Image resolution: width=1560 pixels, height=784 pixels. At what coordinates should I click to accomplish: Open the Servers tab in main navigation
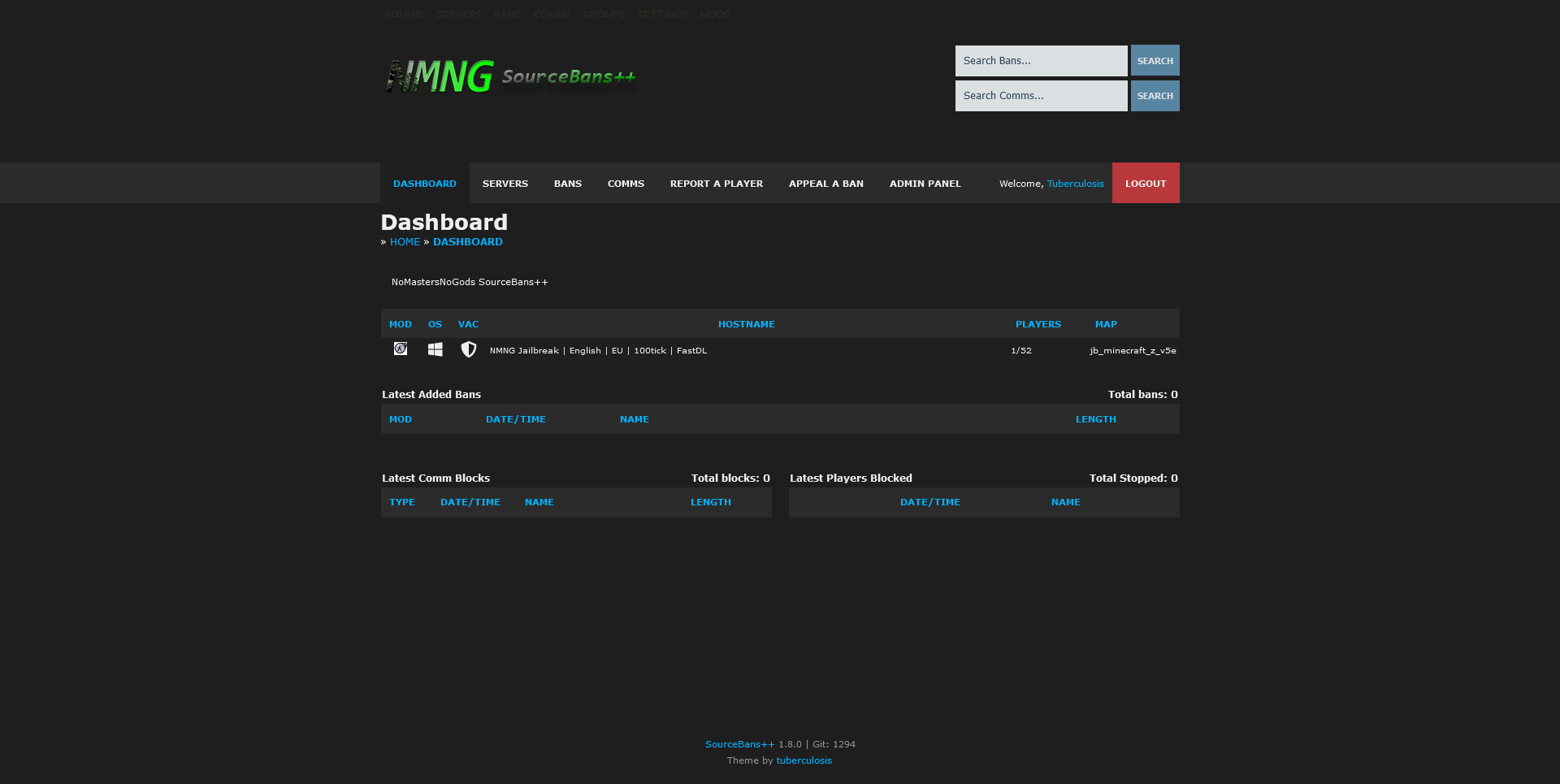(505, 183)
